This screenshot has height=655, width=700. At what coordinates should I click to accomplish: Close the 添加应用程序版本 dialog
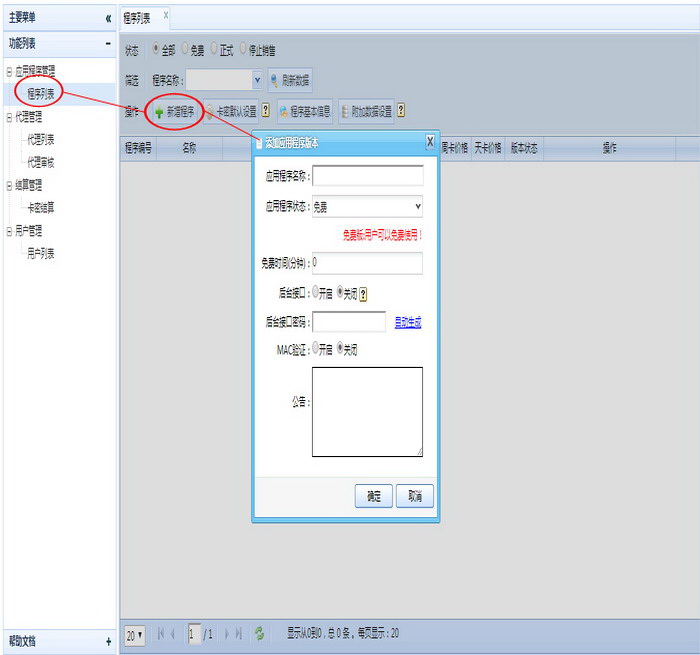(430, 142)
